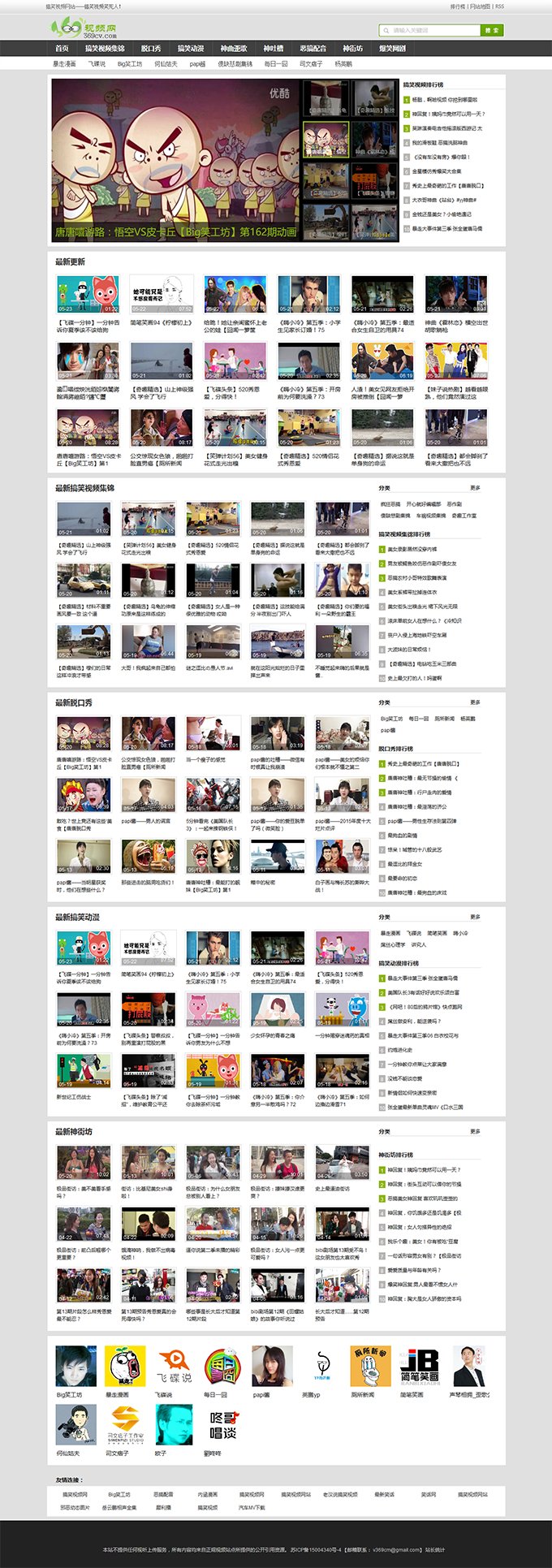Click the 何仙姑夫 sub-navigation link
Screen dimensions: 552x1568
click(x=166, y=63)
